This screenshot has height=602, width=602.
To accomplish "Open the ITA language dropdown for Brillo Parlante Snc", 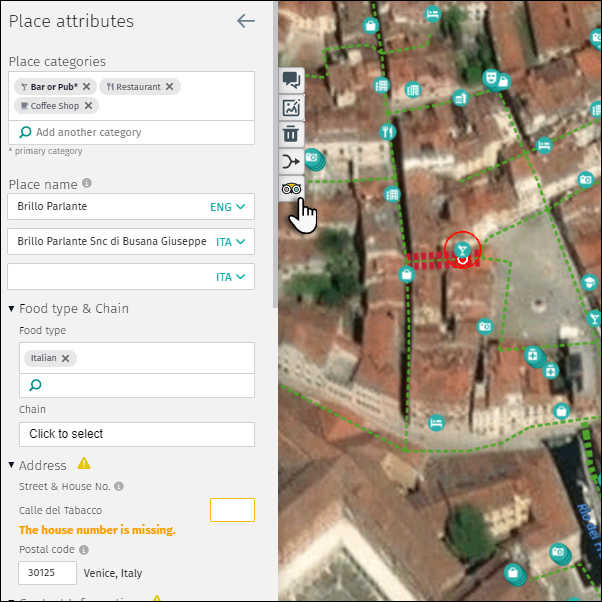I will coord(230,242).
